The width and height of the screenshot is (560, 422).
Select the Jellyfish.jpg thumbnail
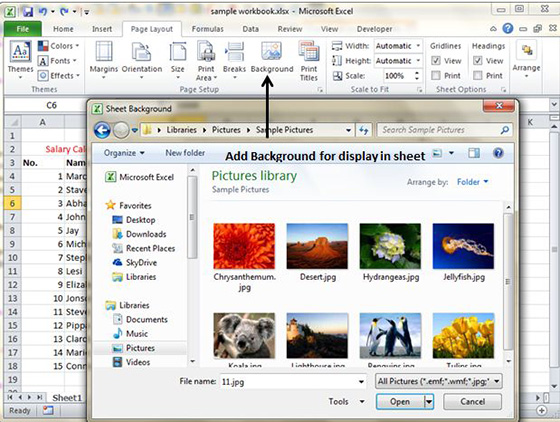point(463,246)
